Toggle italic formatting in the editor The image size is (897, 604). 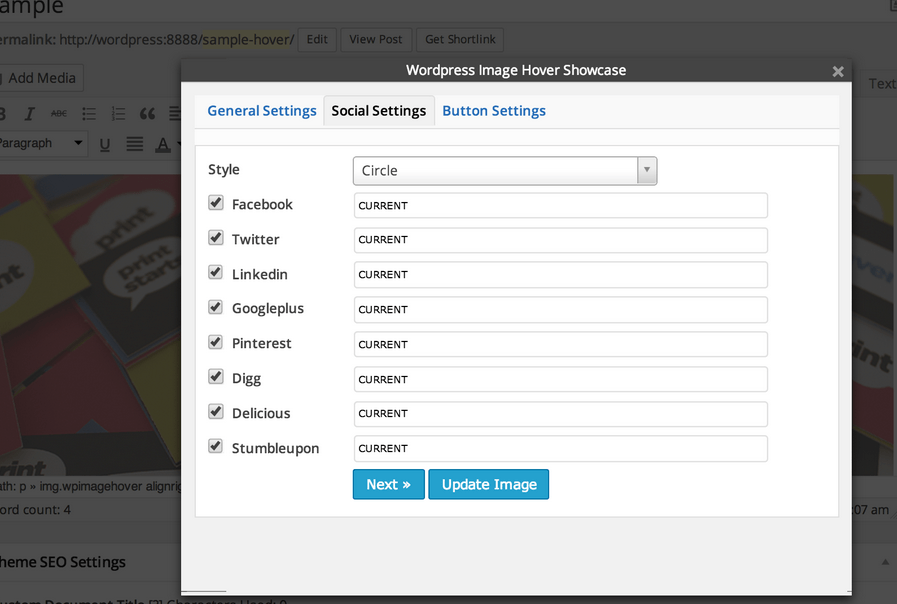click(29, 114)
